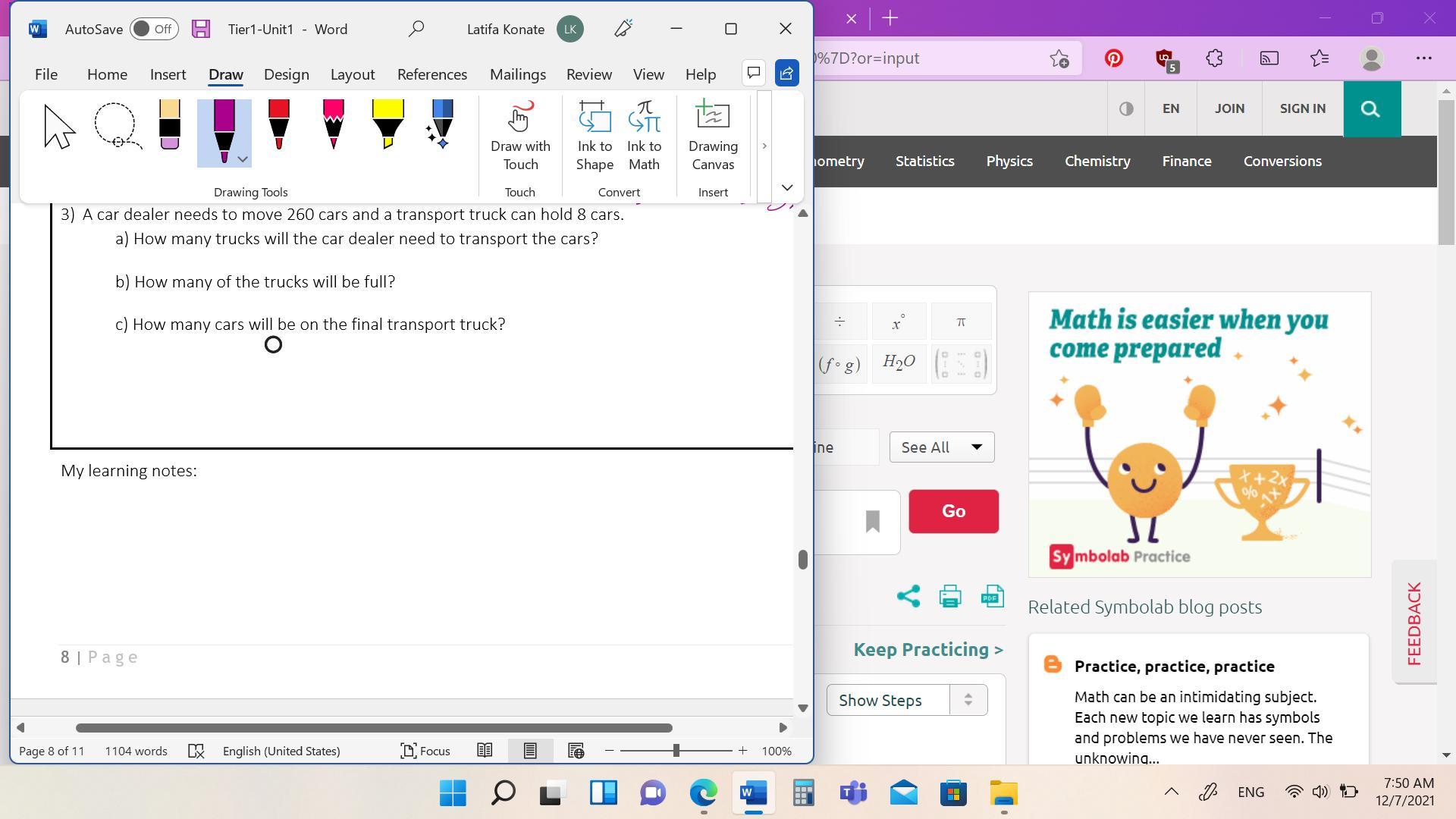The image size is (1456, 819).
Task: Pick the red pen
Action: click(278, 126)
